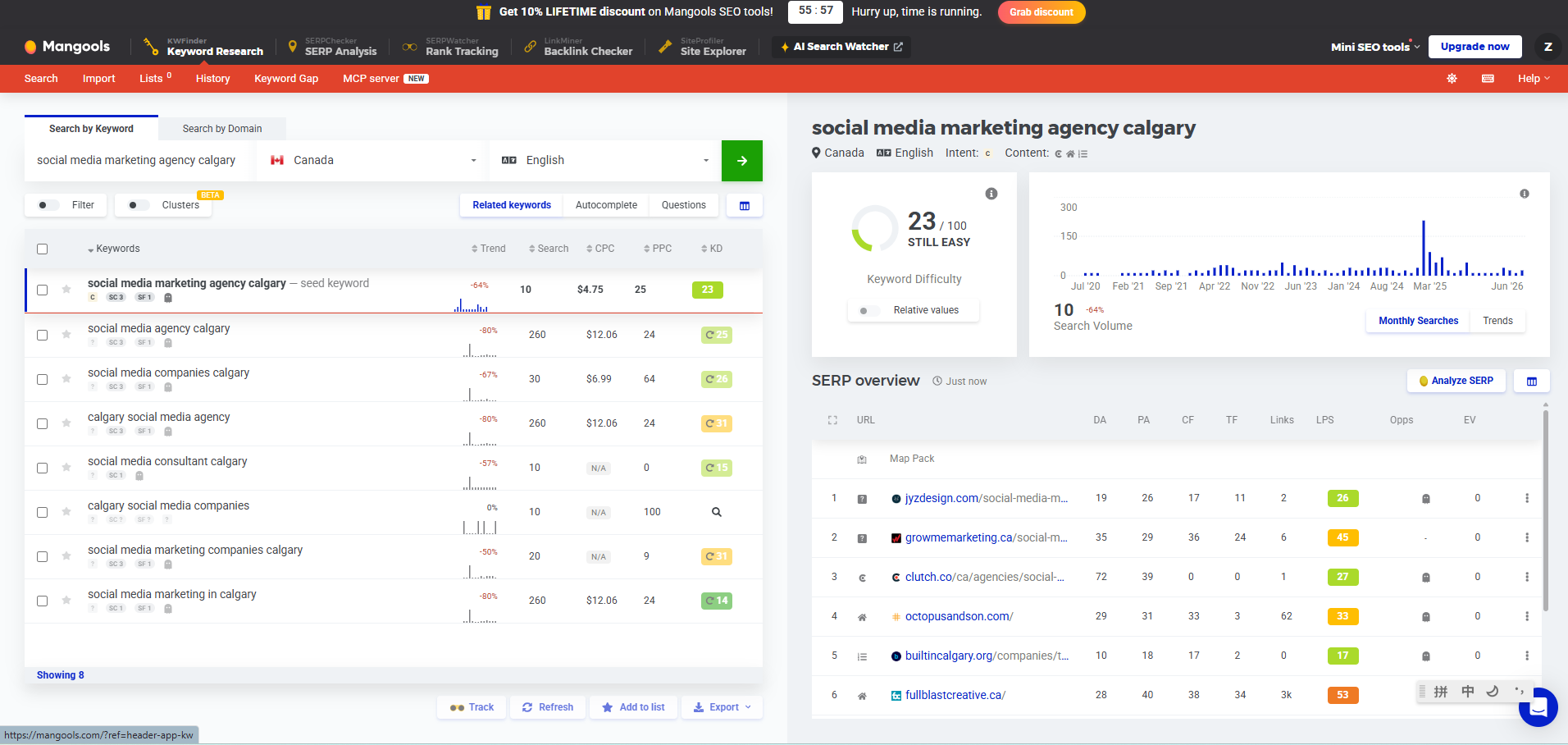
Task: Star the keyword social media agency calgary
Action: point(66,335)
